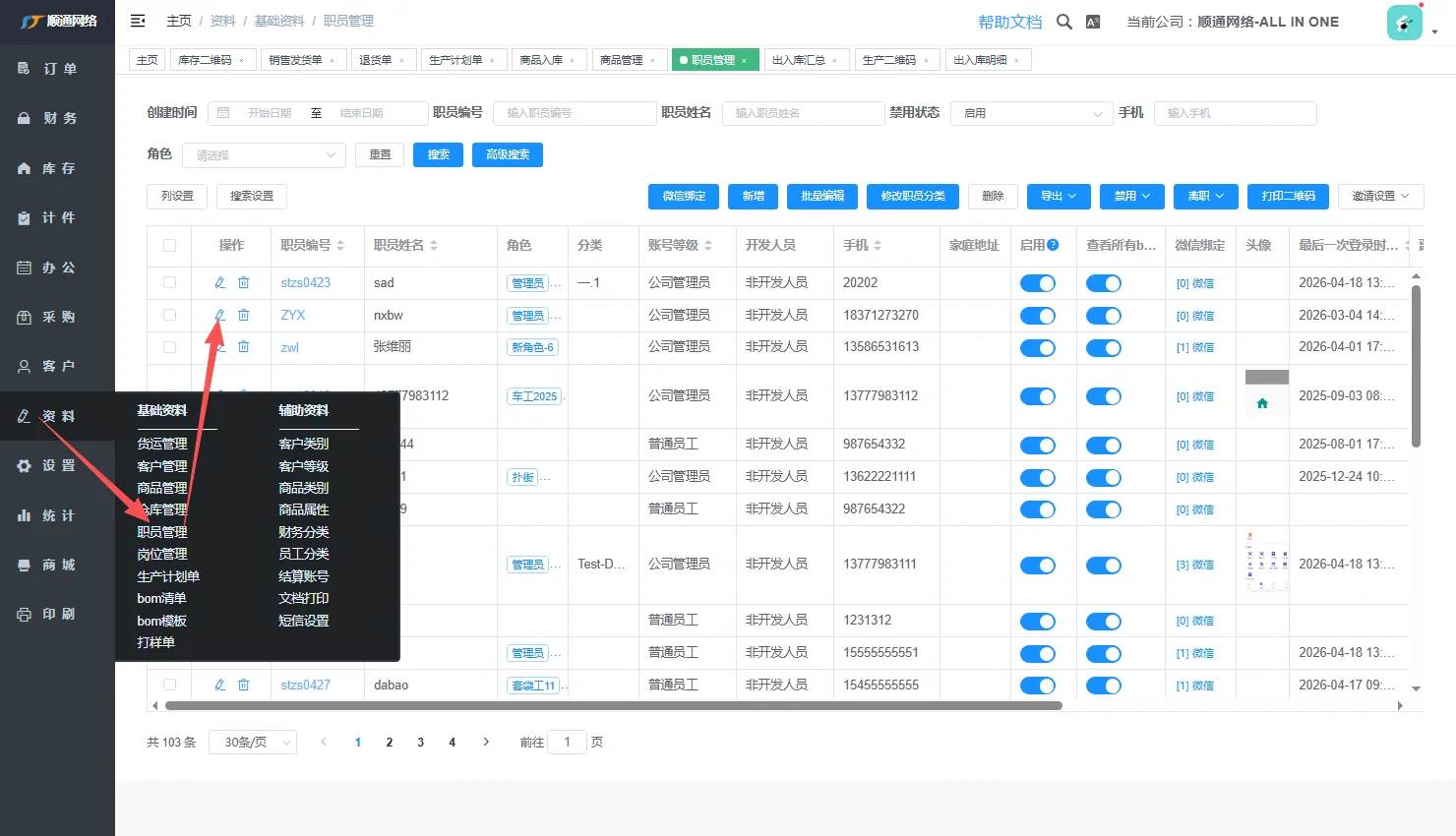Toggle 查看所有 switch for employee nxbw
The width and height of the screenshot is (1456, 836).
coord(1103,316)
